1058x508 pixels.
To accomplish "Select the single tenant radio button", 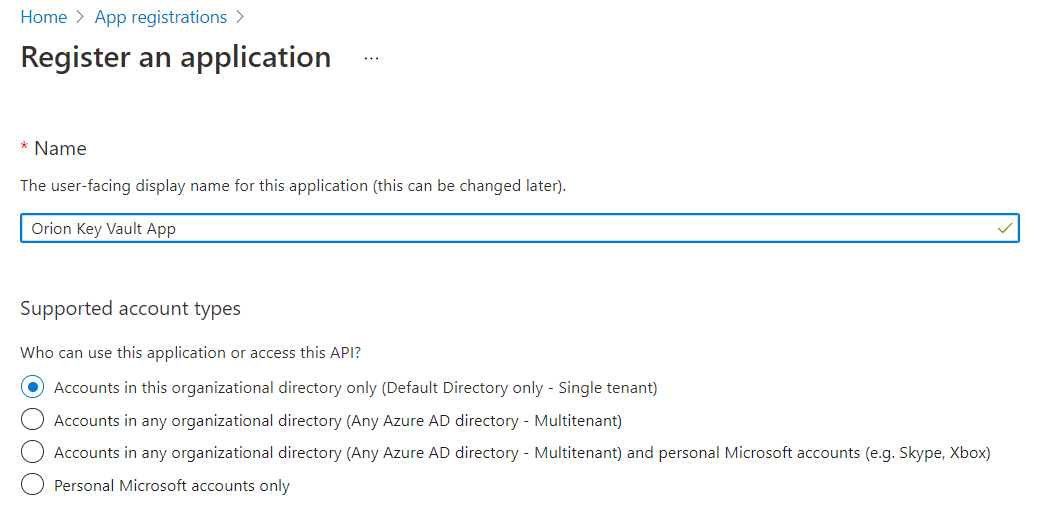I will coord(33,387).
